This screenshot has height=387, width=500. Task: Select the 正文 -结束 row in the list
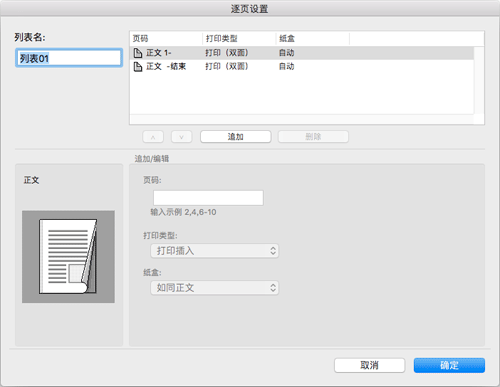pos(301,67)
